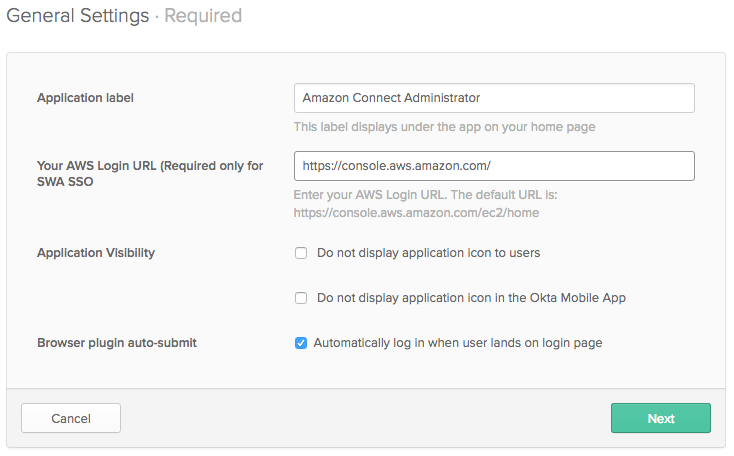Click the bold "Application label" field name
The height and width of the screenshot is (456, 734).
[85, 98]
